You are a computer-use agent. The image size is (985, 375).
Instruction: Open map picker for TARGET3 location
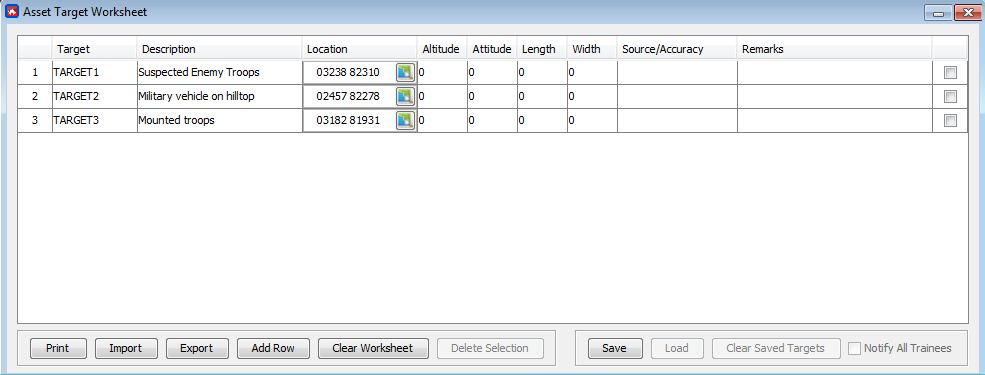pyautogui.click(x=405, y=121)
